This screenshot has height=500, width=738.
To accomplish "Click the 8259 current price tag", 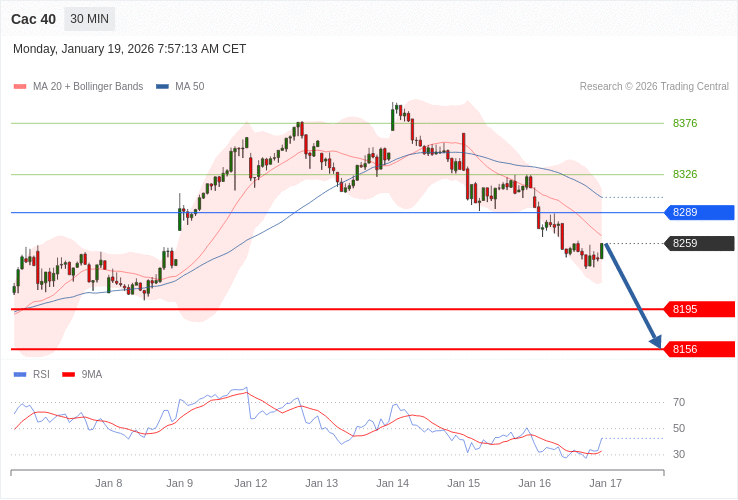I will point(698,243).
